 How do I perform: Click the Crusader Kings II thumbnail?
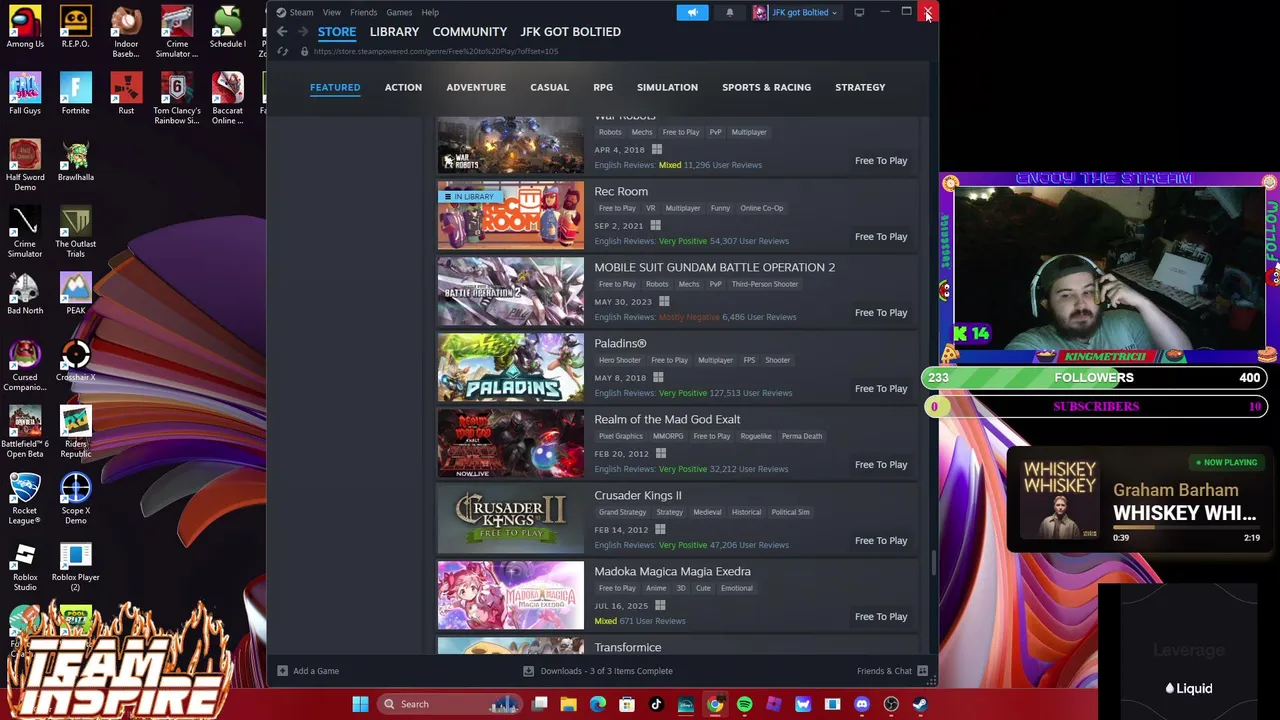coord(511,520)
